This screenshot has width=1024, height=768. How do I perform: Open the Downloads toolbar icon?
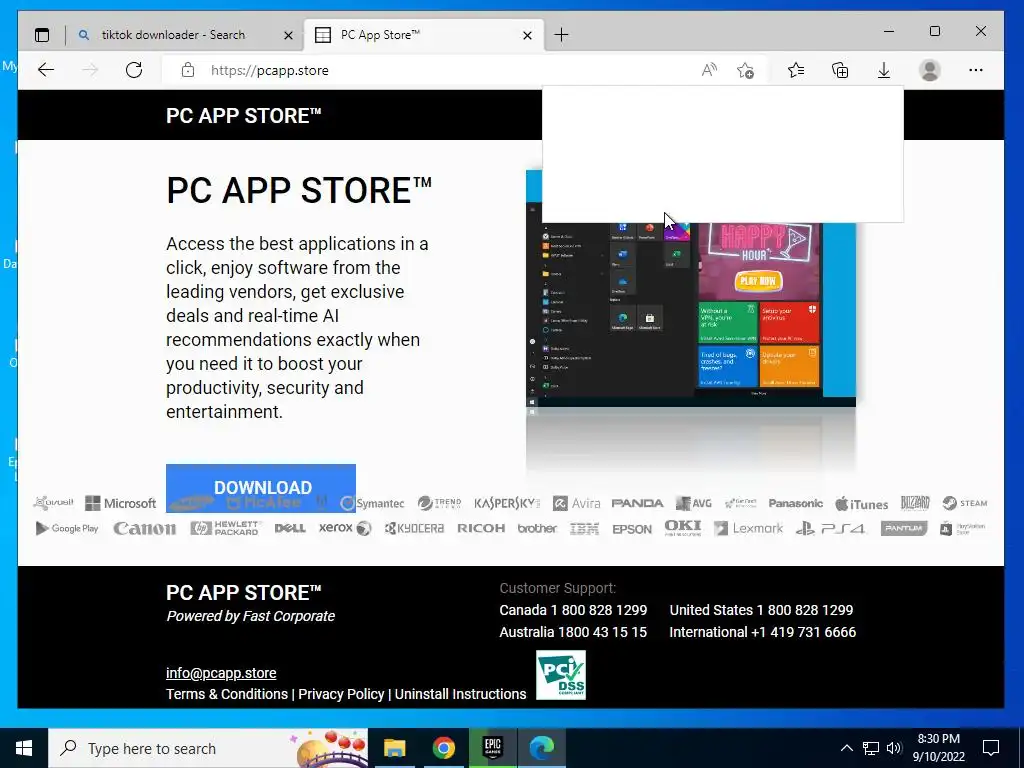pos(884,70)
